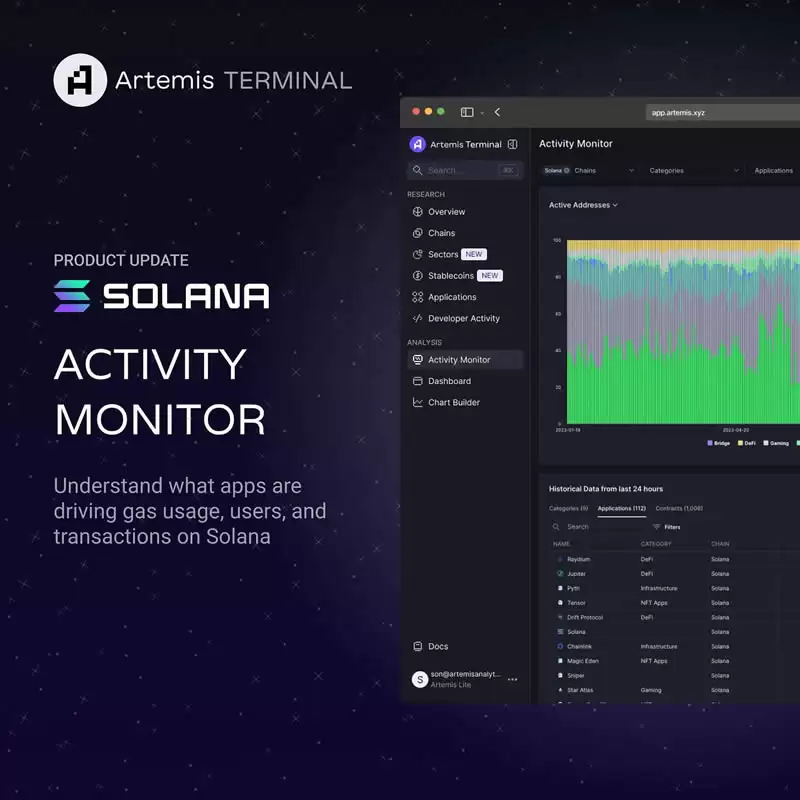Image resolution: width=800 pixels, height=800 pixels.
Task: Collapse sidebar via panel icon beside Artemis Terminal
Action: [x=512, y=144]
